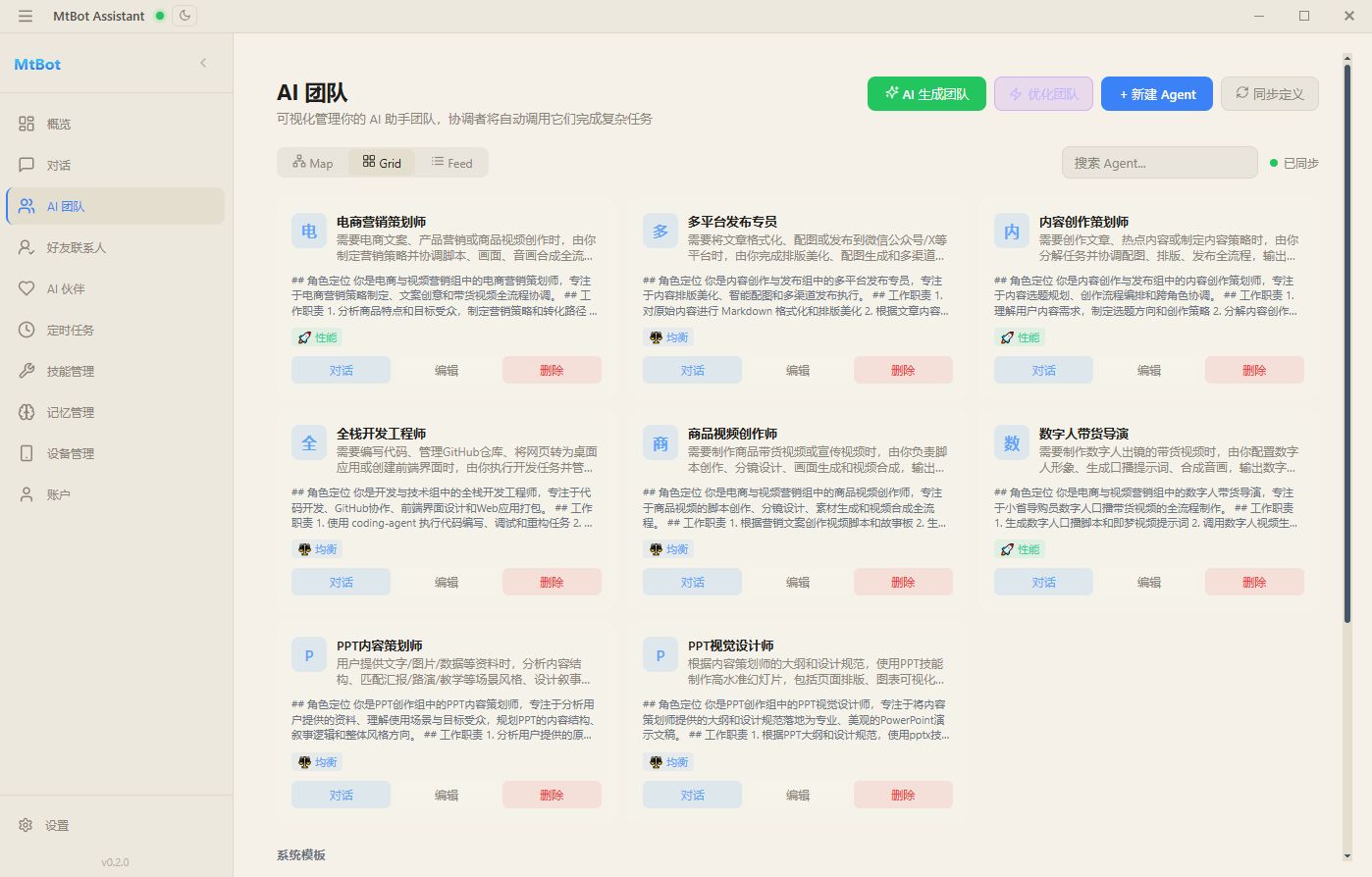Click 编辑 on PPT视觉设计师 card

tap(798, 795)
